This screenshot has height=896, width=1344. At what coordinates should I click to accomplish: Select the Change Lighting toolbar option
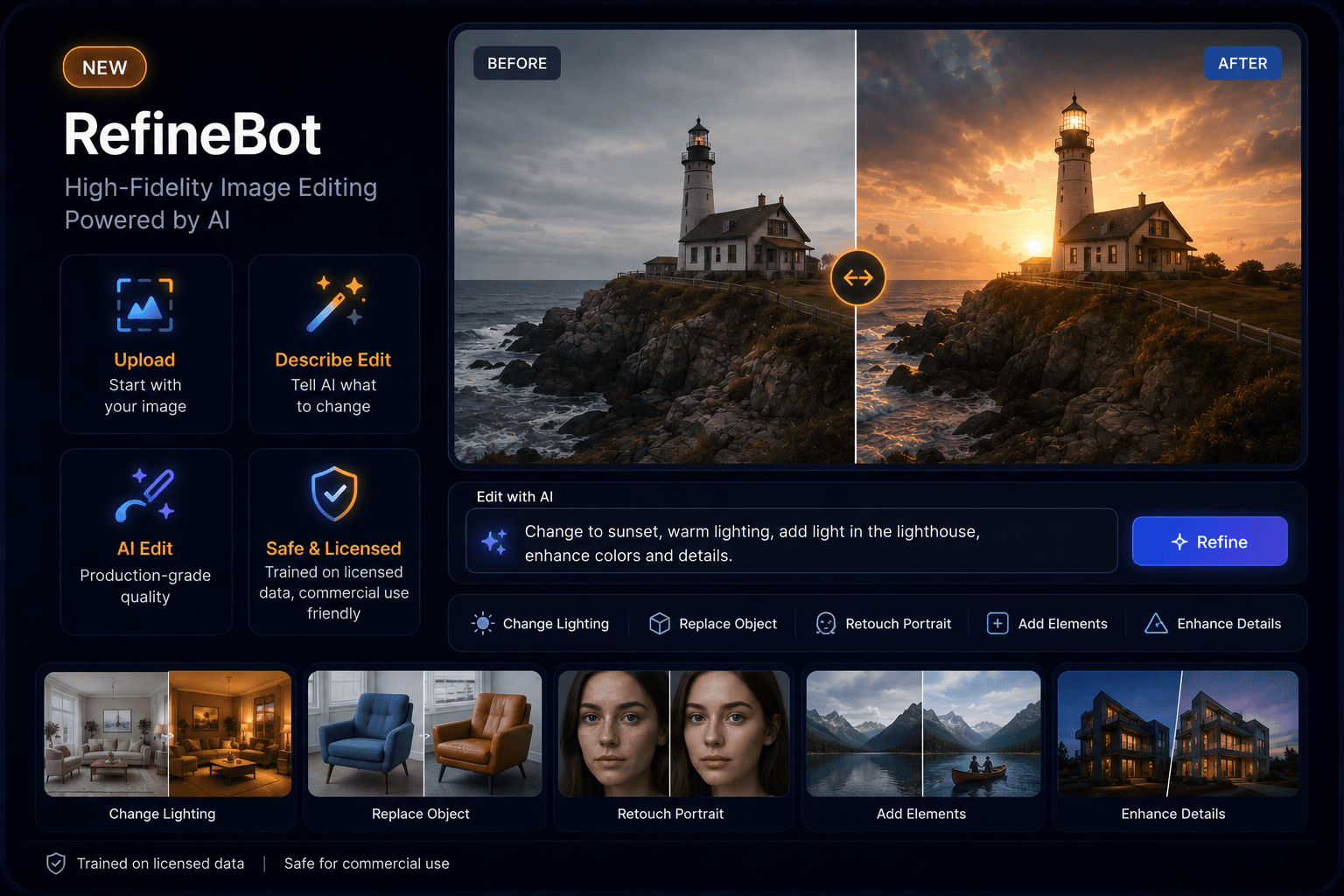(540, 623)
